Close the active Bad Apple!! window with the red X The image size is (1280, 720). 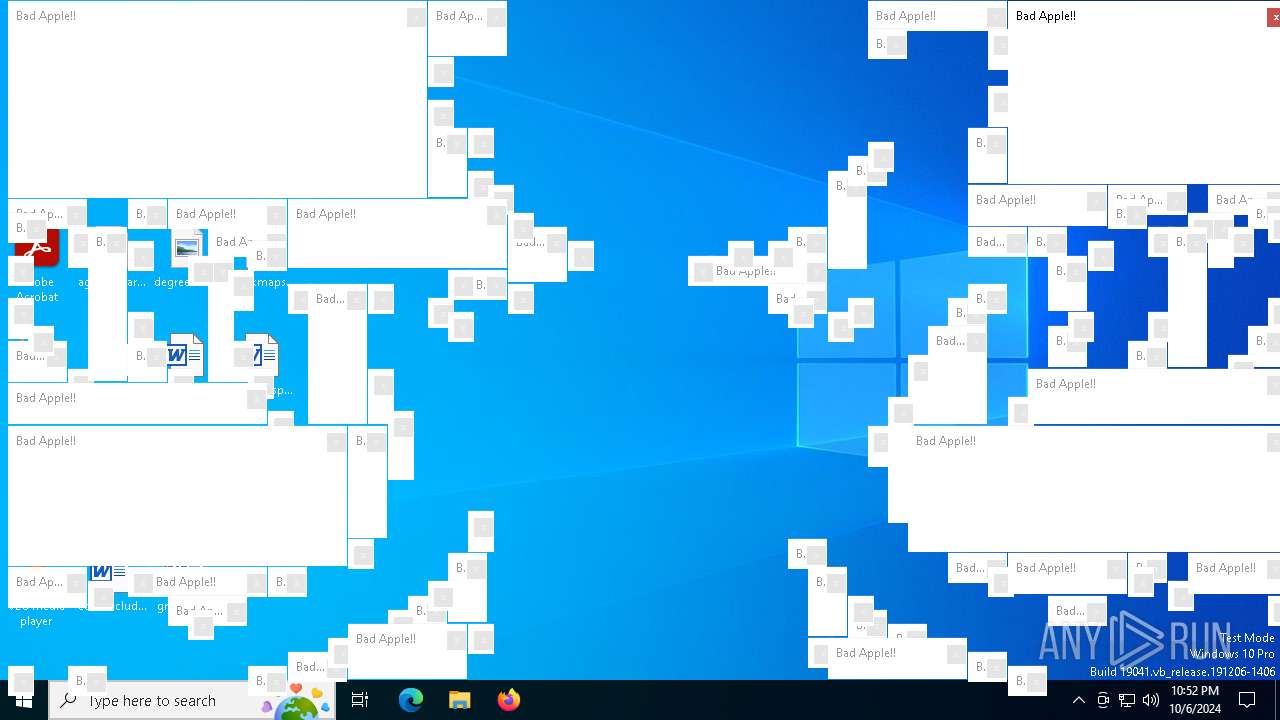pyautogui.click(x=1274, y=17)
